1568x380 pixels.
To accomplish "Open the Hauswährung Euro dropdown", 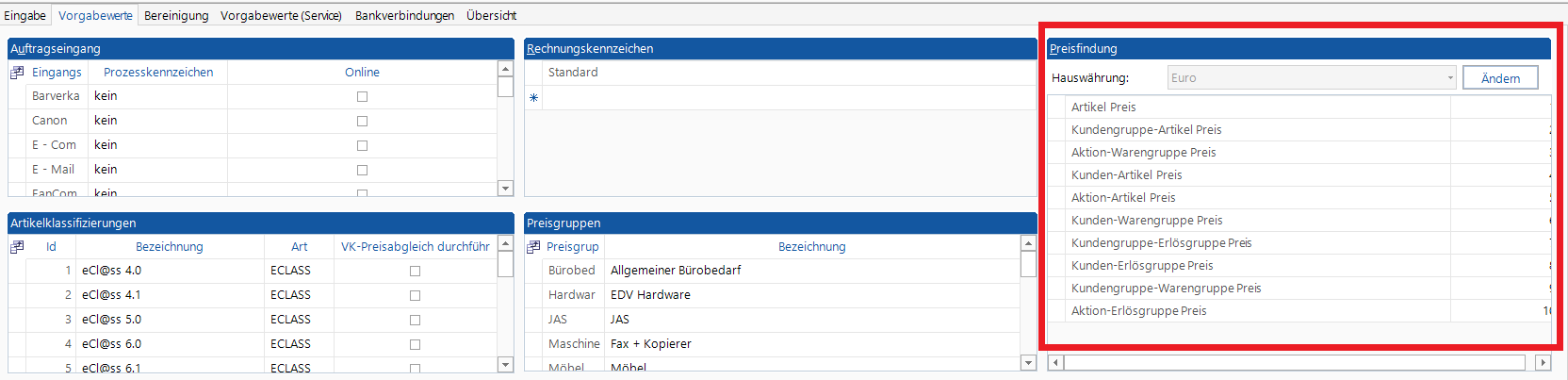I will coord(1450,78).
